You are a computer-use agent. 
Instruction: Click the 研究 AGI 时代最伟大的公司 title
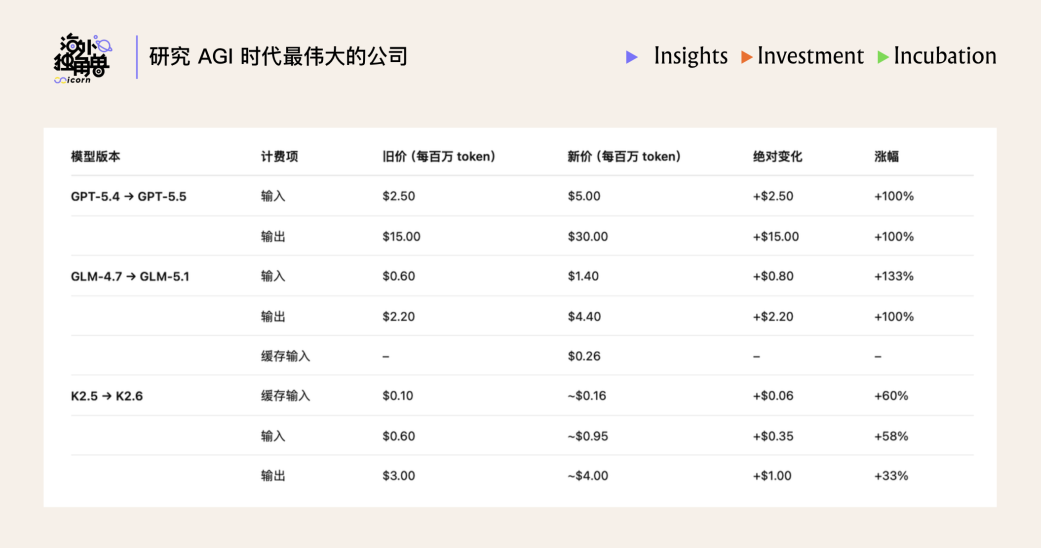coord(278,56)
